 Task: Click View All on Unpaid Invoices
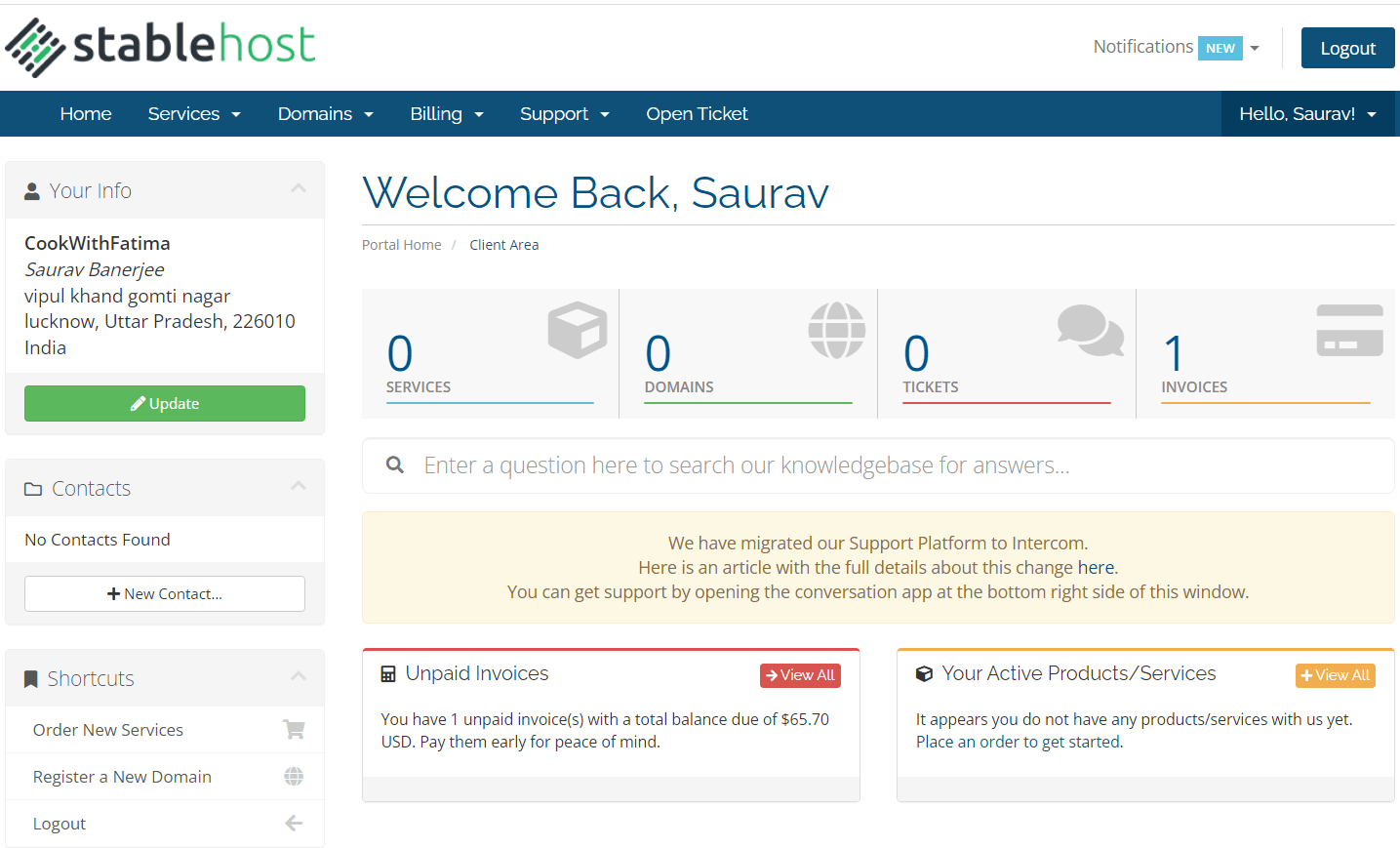[x=800, y=674]
